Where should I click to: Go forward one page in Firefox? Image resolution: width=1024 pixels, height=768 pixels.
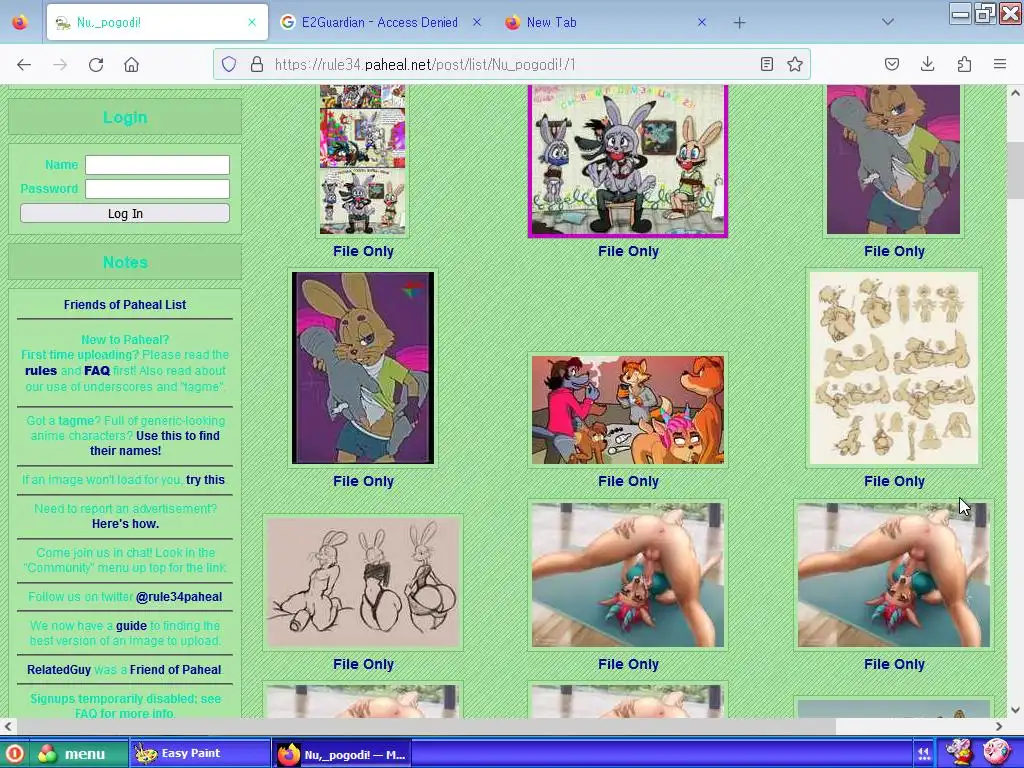tap(60, 64)
